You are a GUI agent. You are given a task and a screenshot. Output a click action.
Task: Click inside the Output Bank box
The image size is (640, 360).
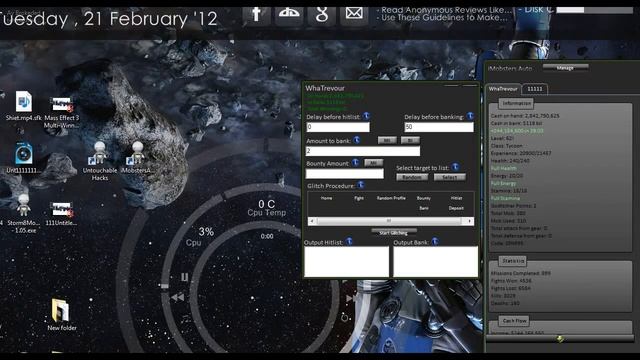436,262
